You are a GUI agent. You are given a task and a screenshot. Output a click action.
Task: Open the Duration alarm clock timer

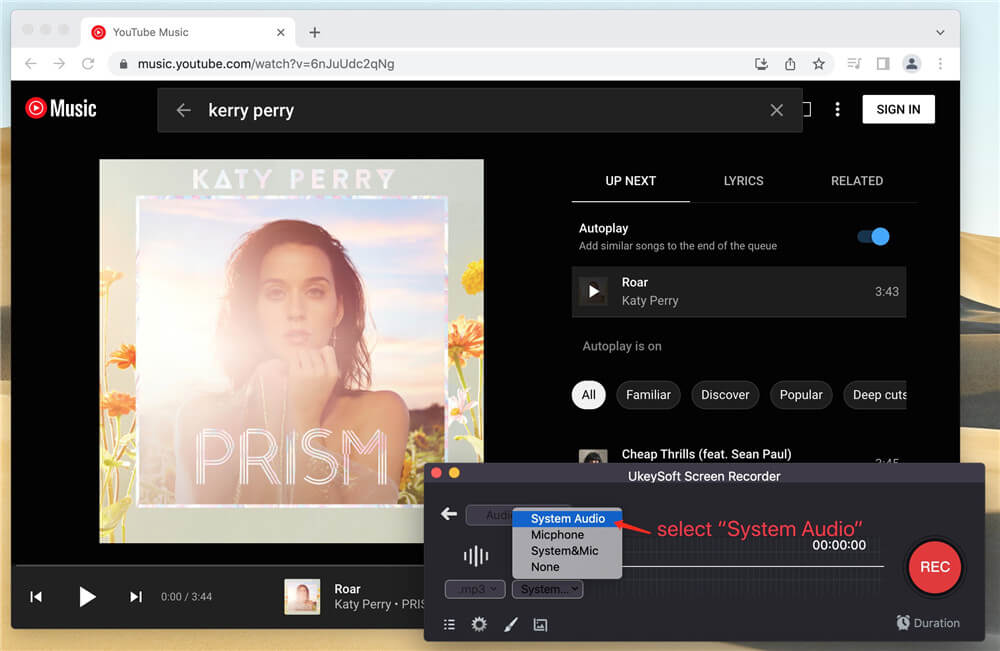(928, 623)
